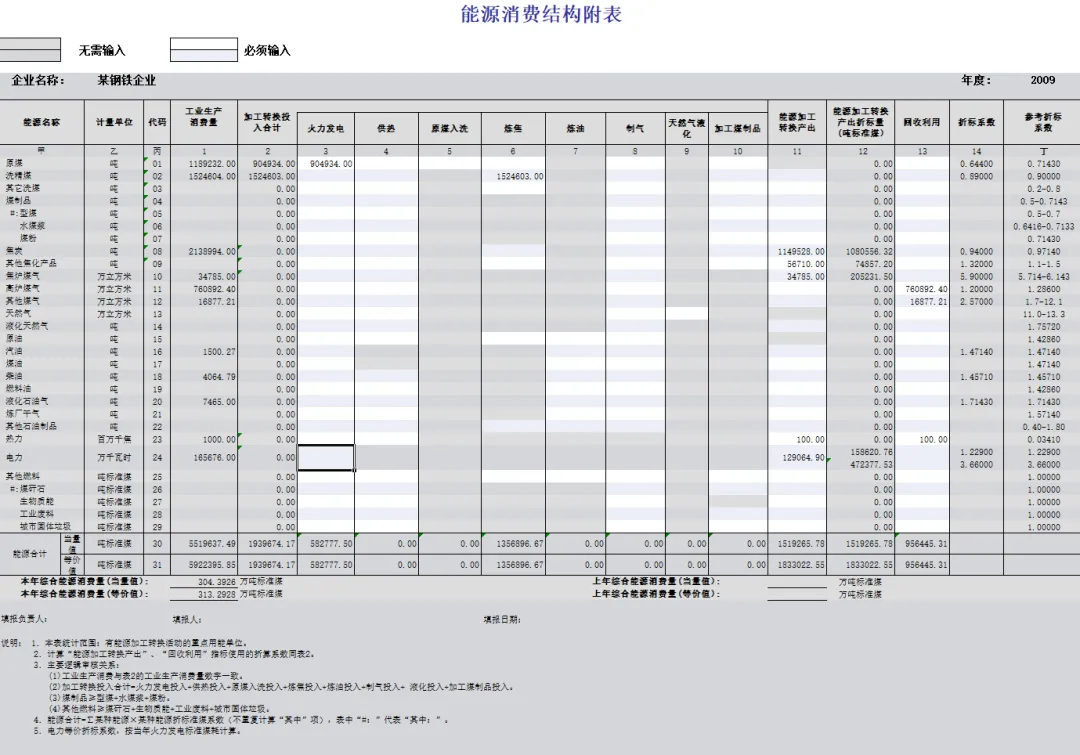Click the 炼焦 cell showing 1524603.00
Viewport: 1080px width, 755px height.
[513, 176]
